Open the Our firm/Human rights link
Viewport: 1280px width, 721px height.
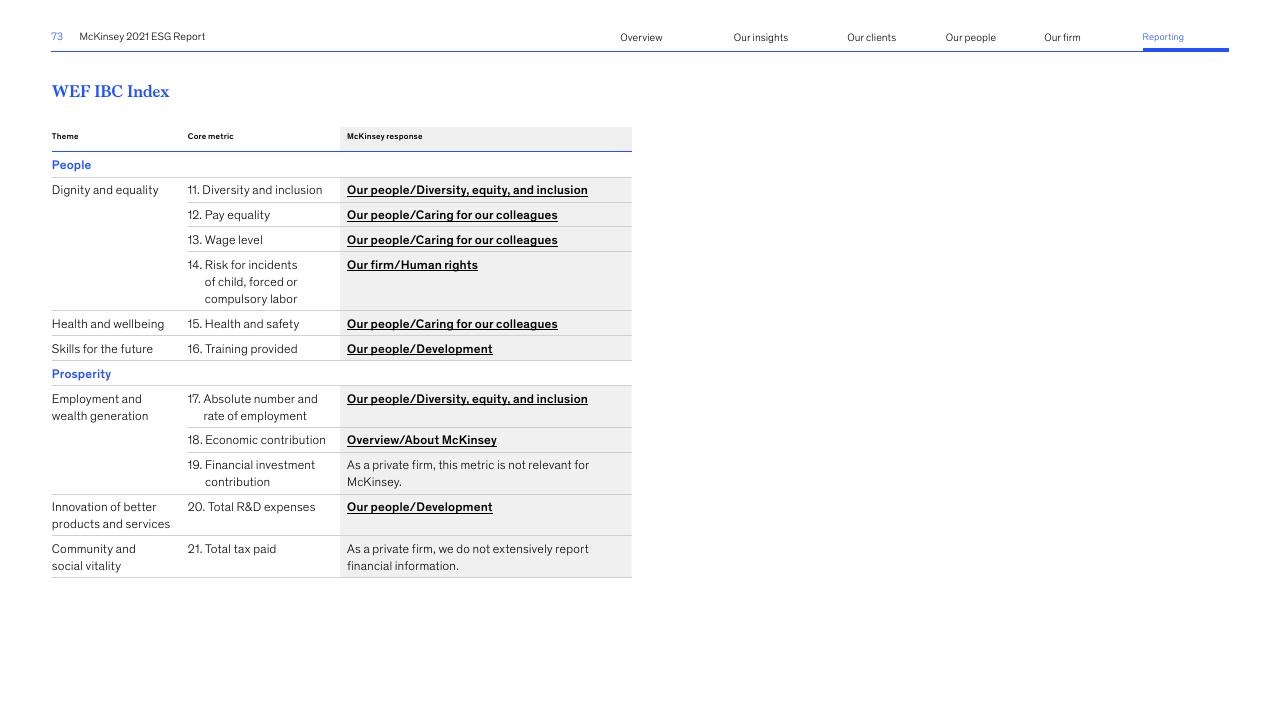(x=412, y=265)
